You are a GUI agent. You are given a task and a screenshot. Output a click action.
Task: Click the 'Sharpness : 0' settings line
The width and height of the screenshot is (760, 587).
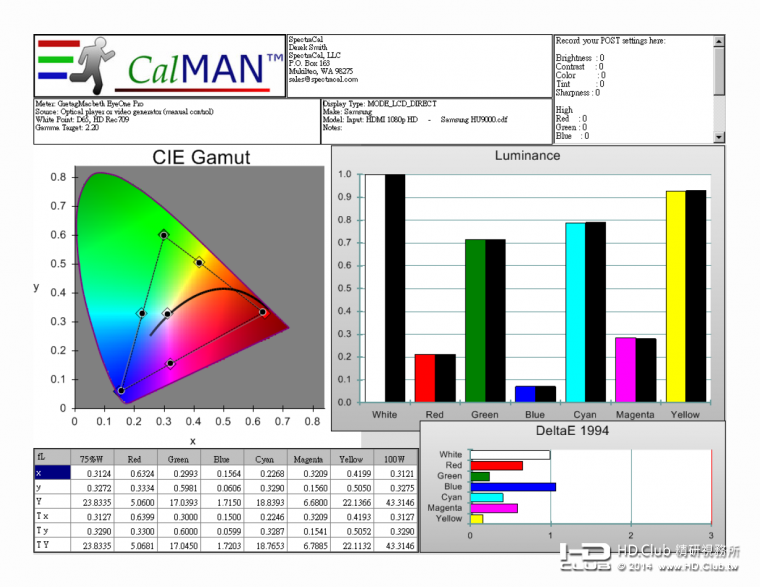(578, 93)
